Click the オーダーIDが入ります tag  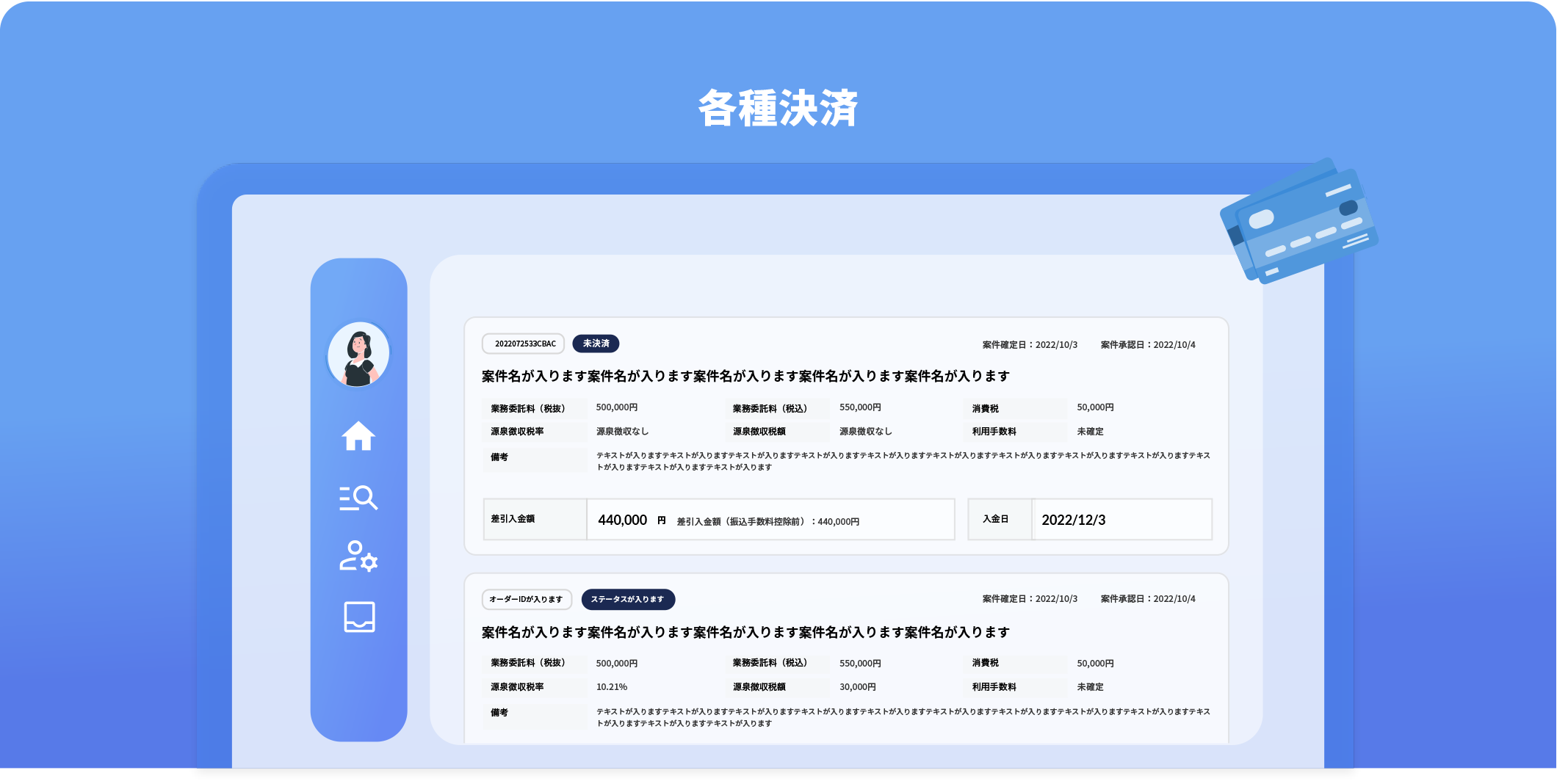point(527,599)
